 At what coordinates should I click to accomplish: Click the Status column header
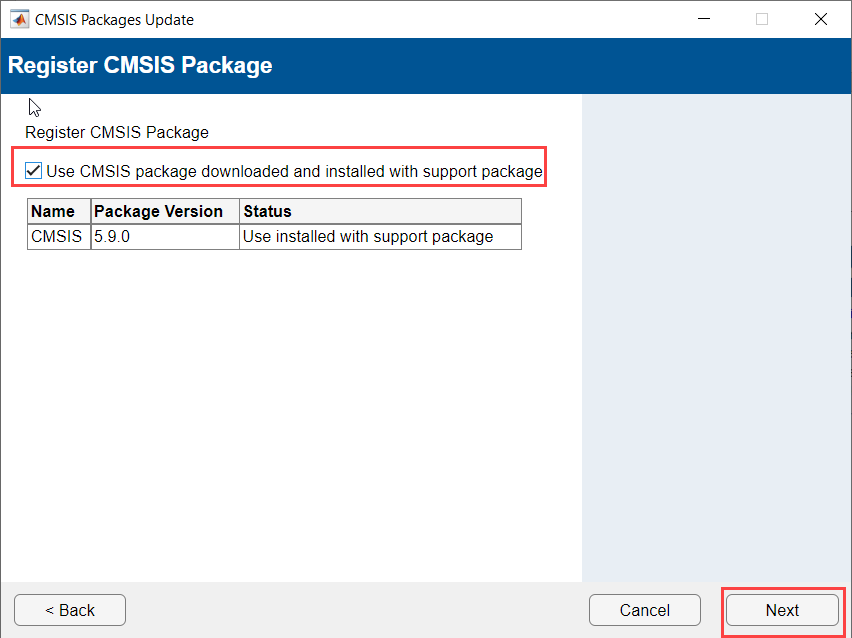click(x=267, y=211)
